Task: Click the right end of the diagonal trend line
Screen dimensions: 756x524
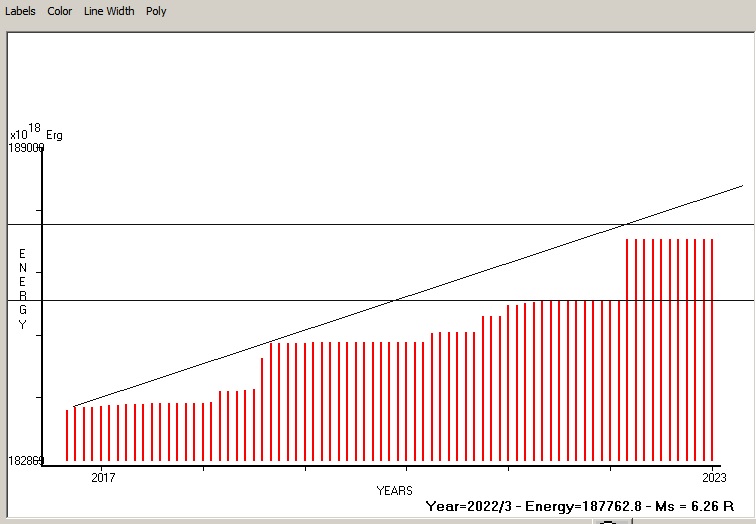Action: point(742,185)
